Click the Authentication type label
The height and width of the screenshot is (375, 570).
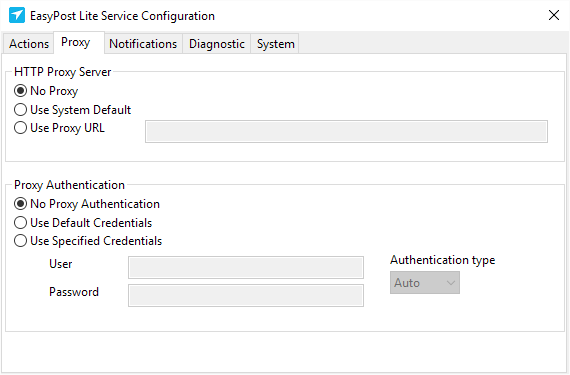tap(443, 260)
